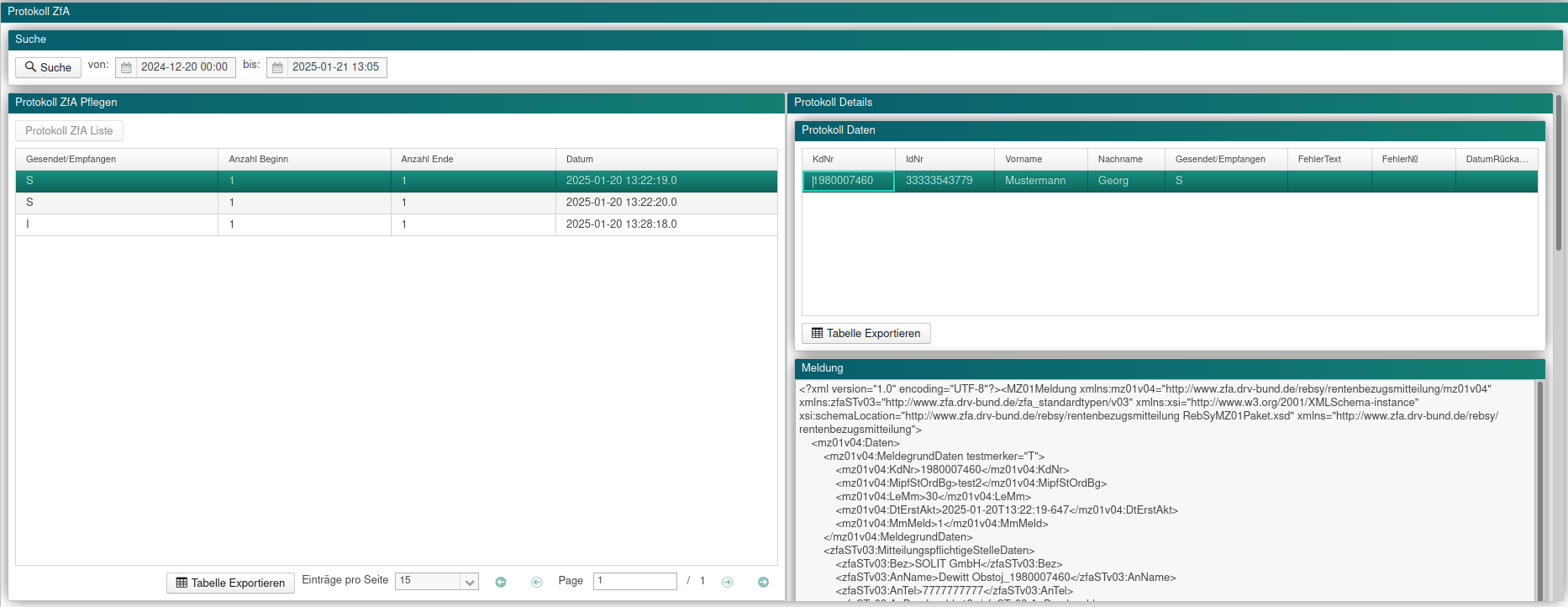Sort by Gesendet/Empfangen in Protokoll Daten table

tap(1226, 159)
